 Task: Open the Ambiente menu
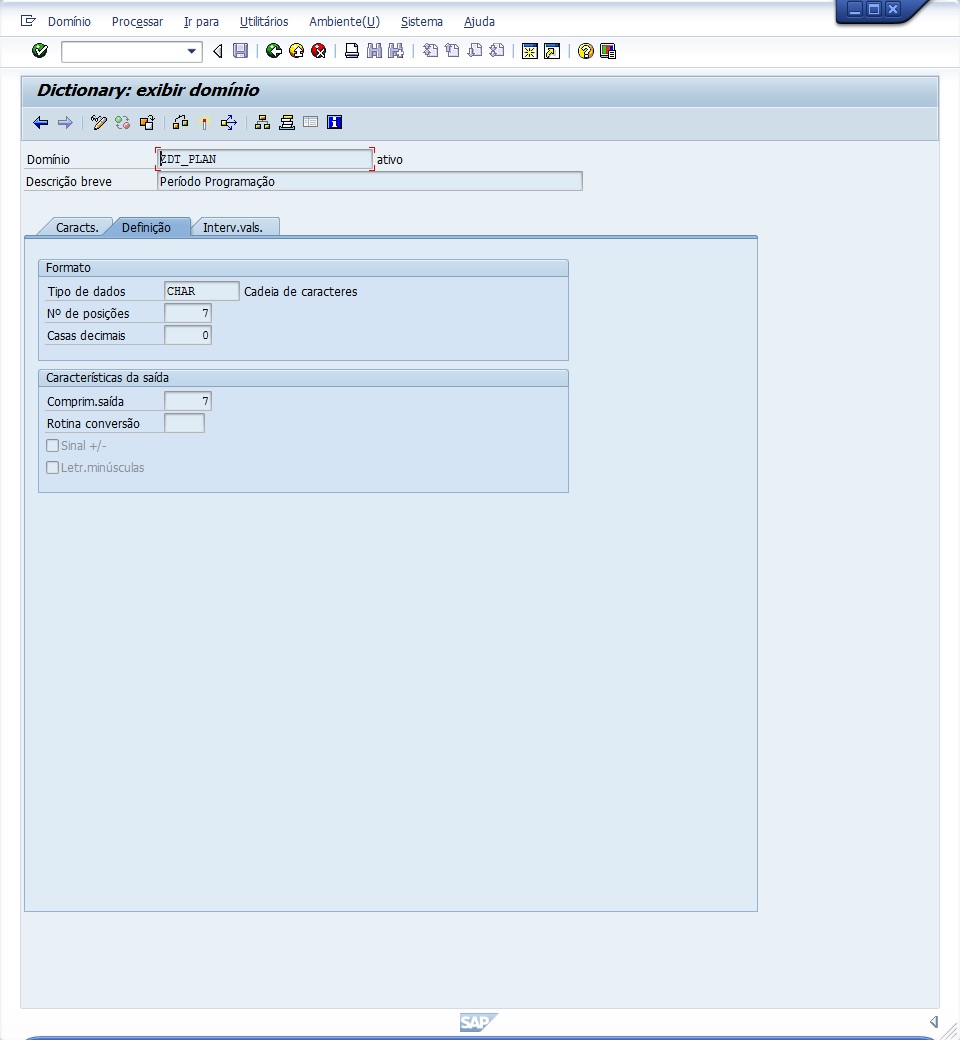pos(344,22)
